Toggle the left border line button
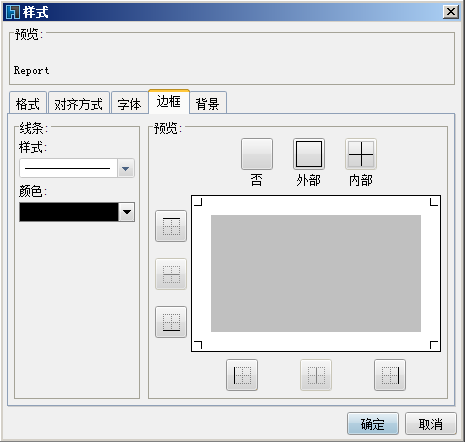 pyautogui.click(x=242, y=375)
